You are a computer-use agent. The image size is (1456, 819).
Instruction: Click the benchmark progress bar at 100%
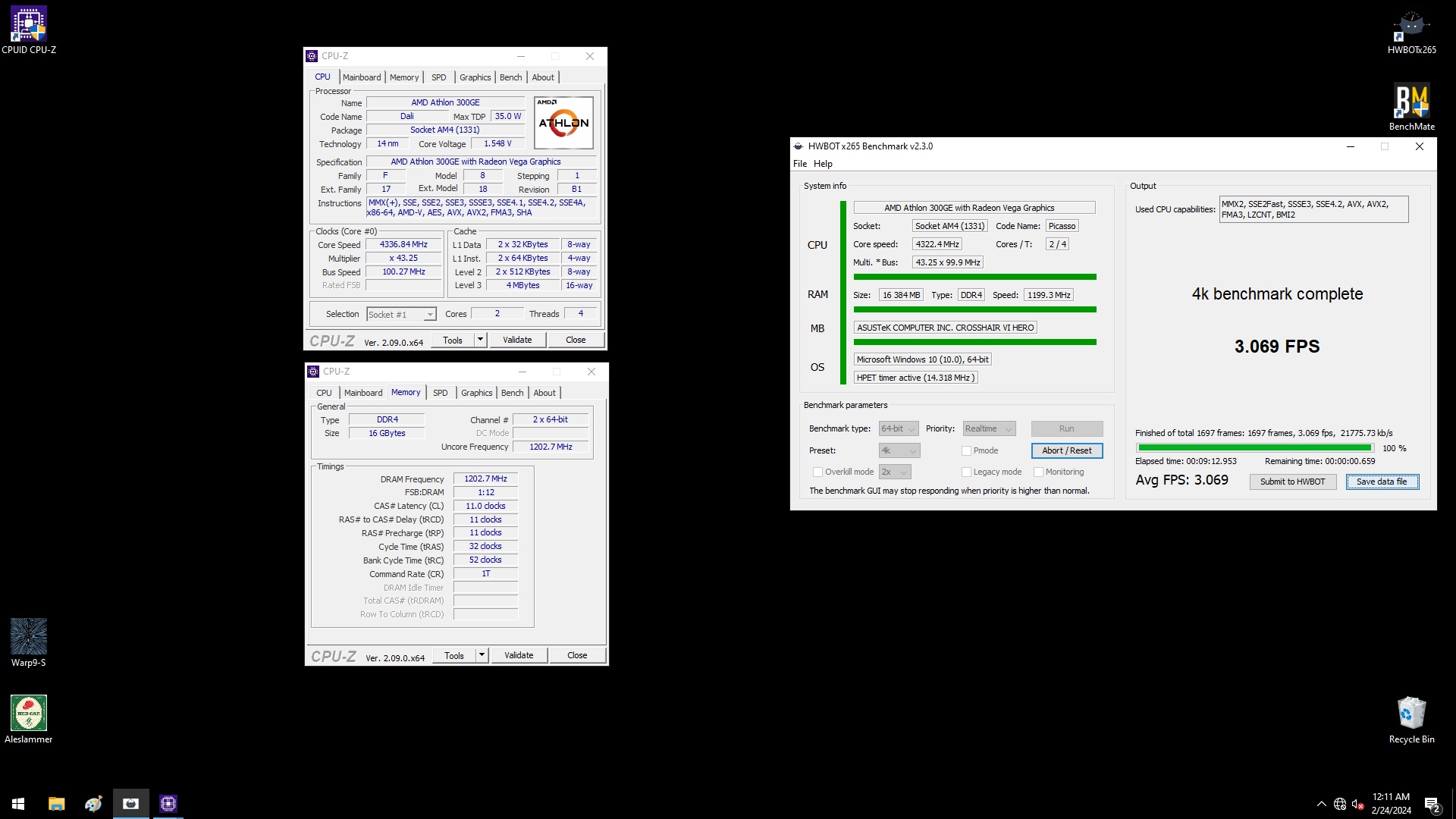(x=1254, y=448)
